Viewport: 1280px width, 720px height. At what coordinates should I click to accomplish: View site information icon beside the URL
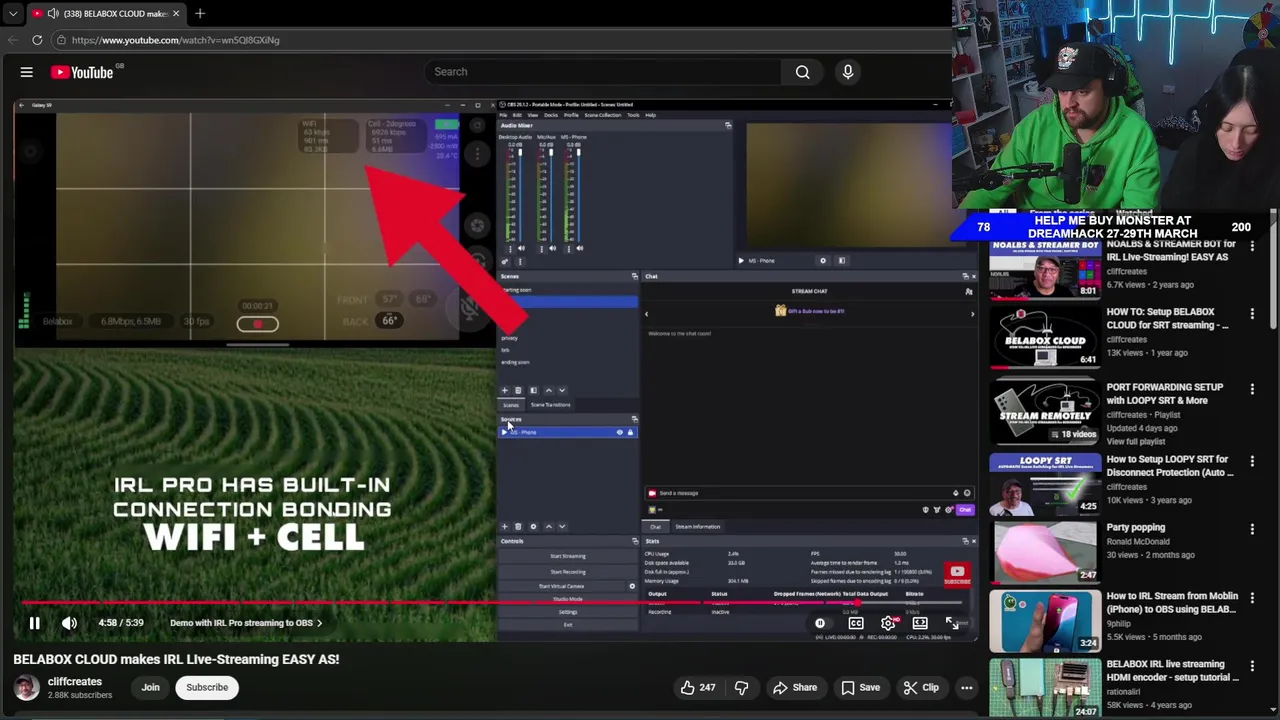61,40
